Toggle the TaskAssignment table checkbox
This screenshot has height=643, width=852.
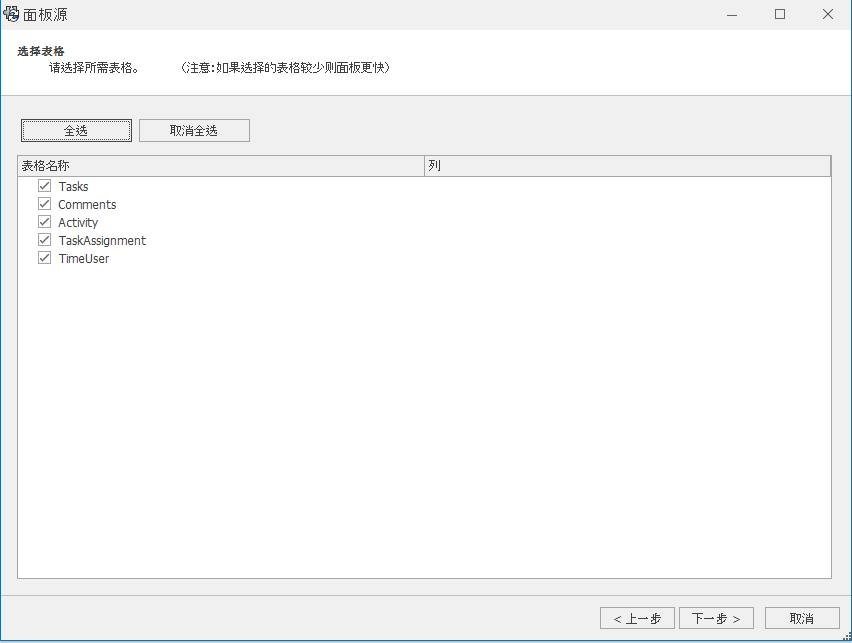point(45,240)
